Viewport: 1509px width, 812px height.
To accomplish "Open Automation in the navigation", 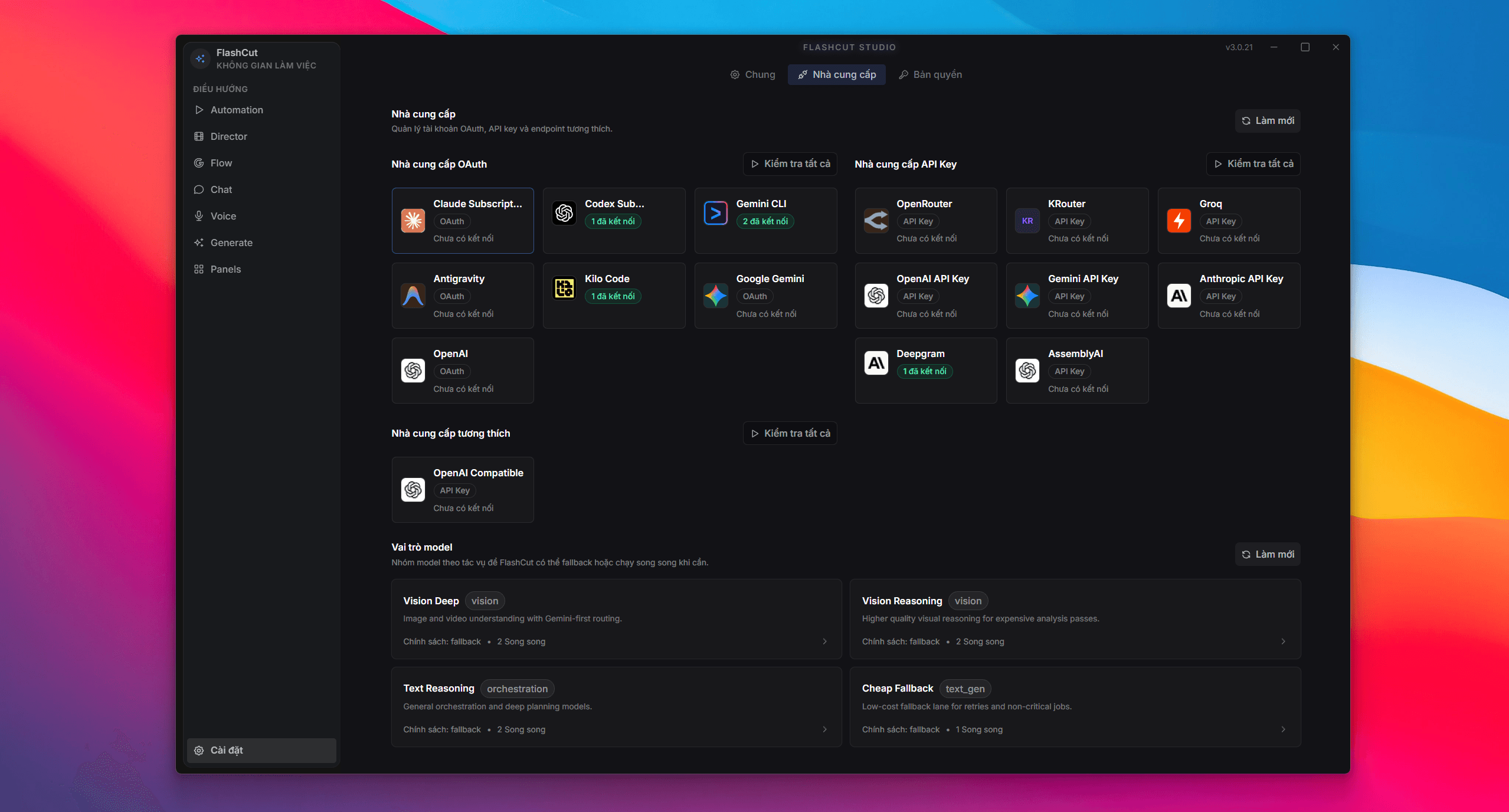I will [x=261, y=110].
